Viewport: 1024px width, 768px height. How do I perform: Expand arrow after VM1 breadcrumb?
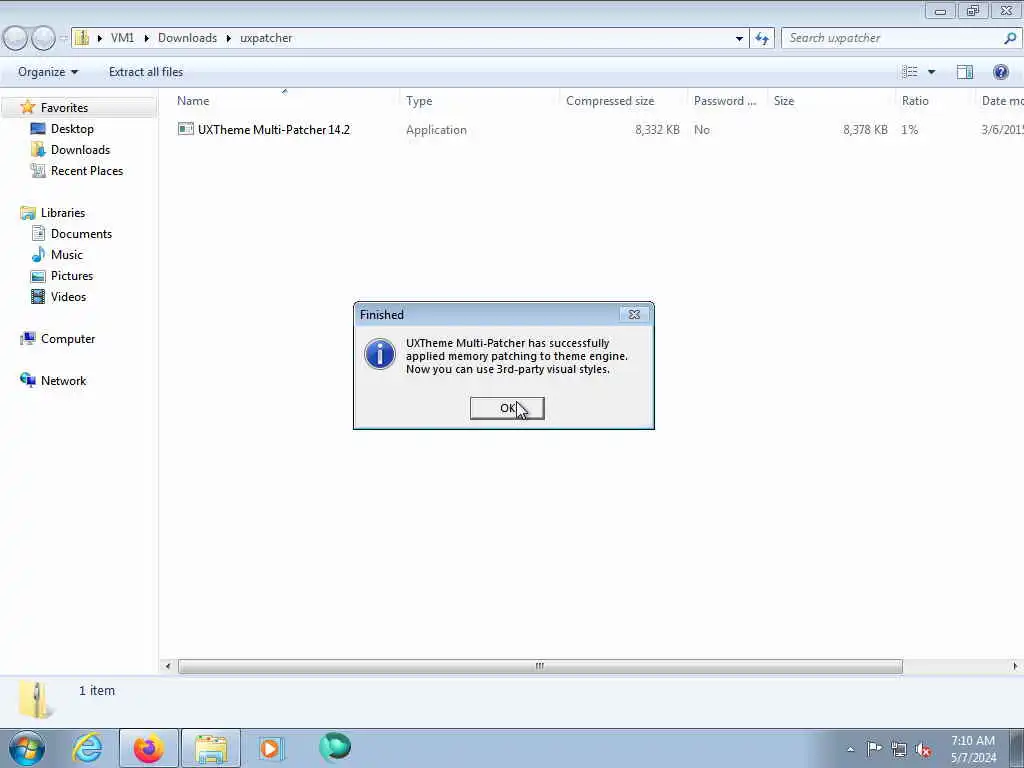146,38
